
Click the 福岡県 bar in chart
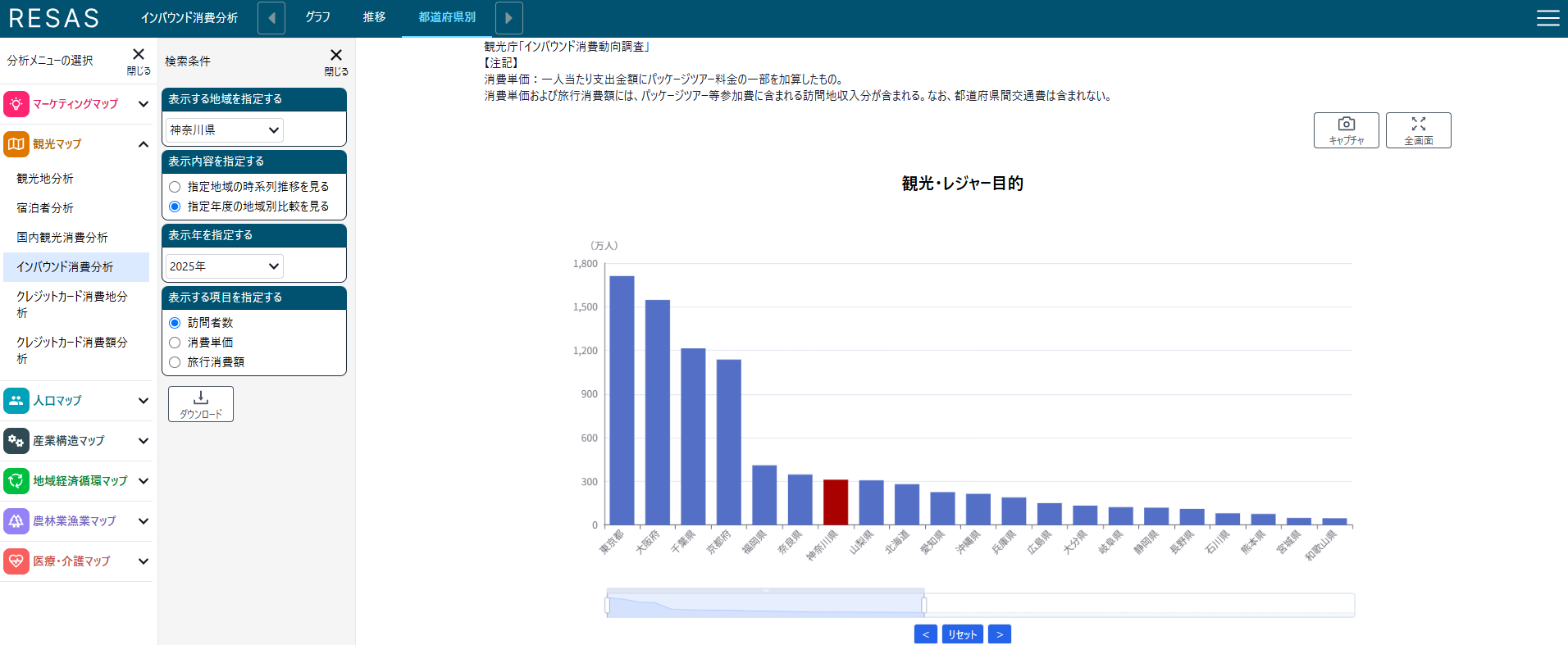[764, 495]
